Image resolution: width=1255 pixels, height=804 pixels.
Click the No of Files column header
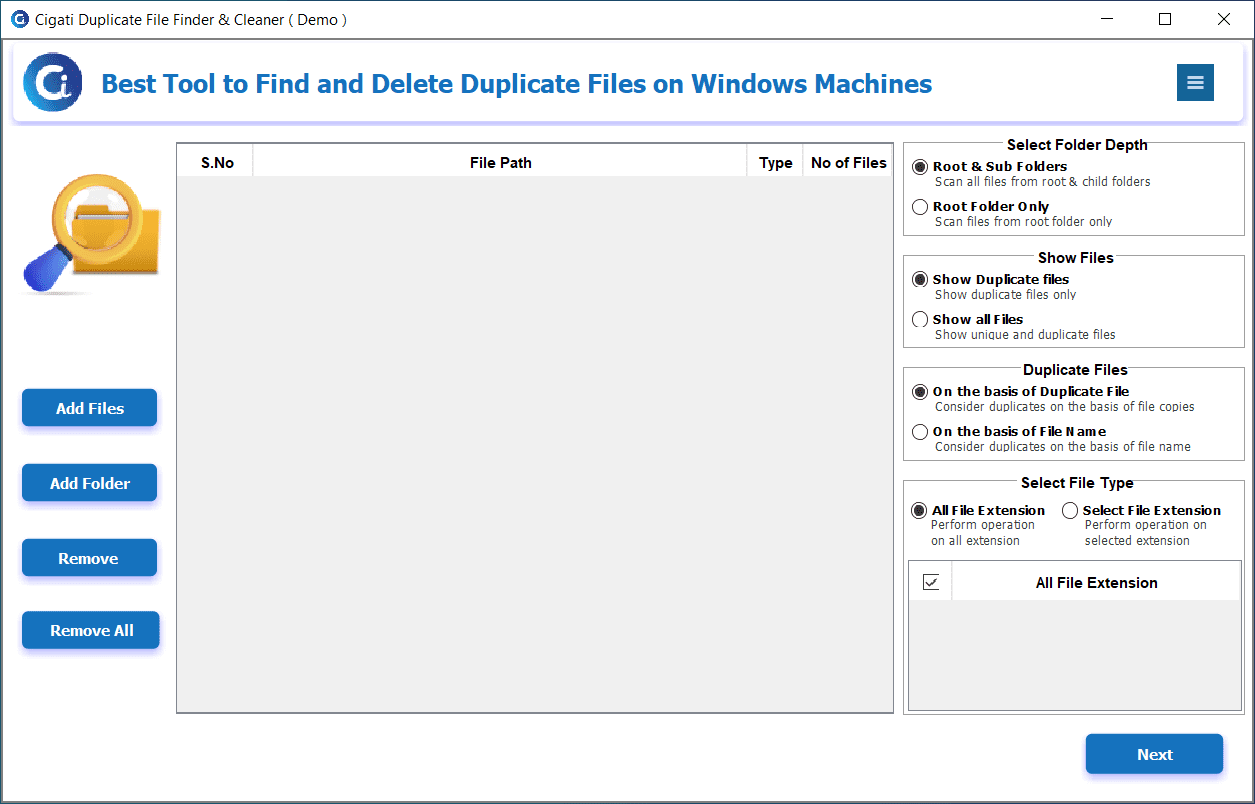[848, 162]
